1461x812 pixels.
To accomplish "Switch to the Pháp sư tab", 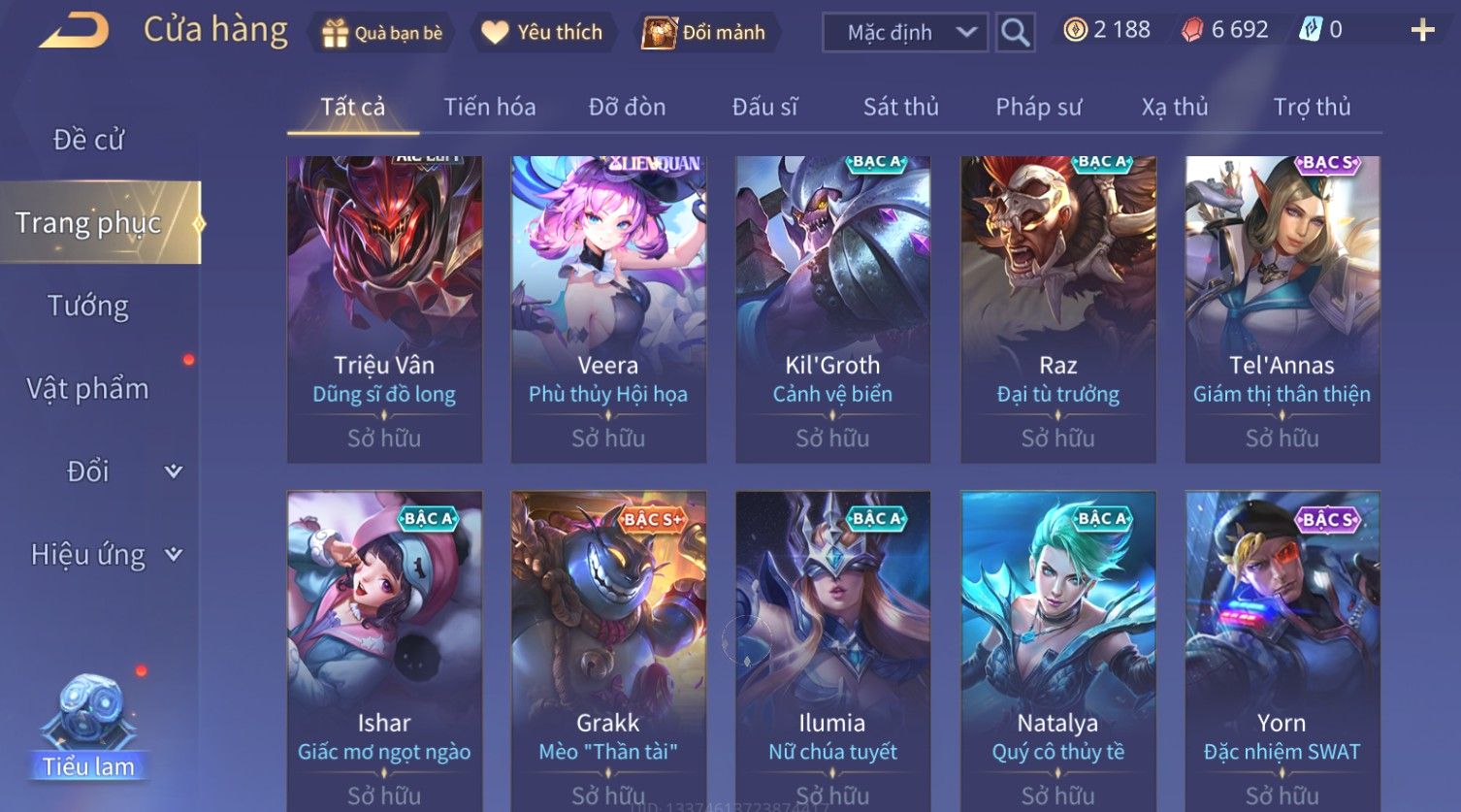I will click(x=1038, y=107).
